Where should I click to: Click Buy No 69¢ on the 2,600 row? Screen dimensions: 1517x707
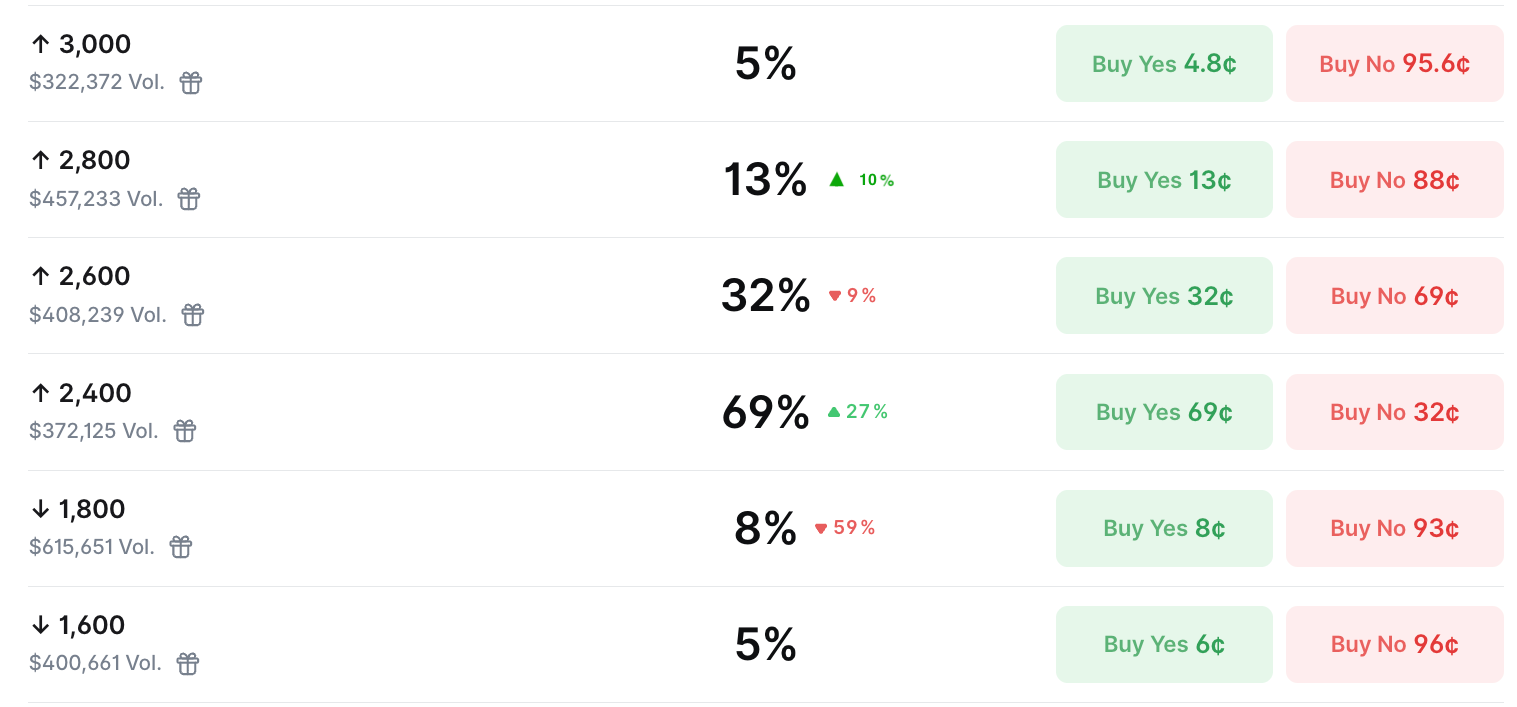[1394, 295]
